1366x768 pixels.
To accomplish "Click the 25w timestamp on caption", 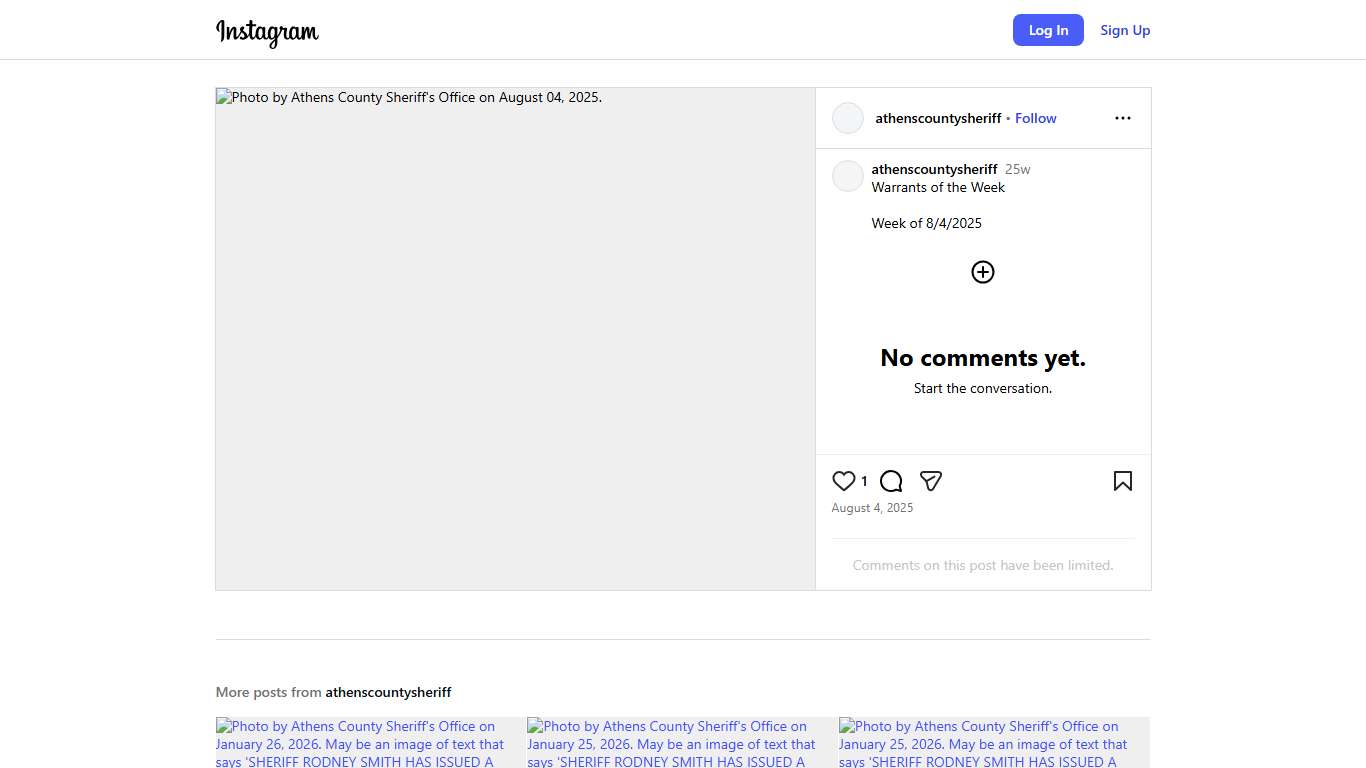I will [x=1017, y=169].
